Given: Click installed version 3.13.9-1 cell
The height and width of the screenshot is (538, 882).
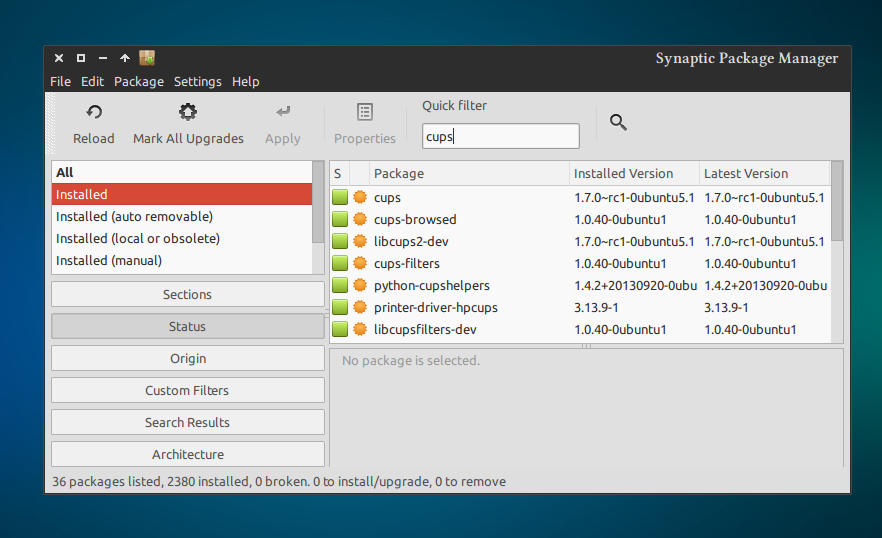Looking at the screenshot, I should coord(596,307).
